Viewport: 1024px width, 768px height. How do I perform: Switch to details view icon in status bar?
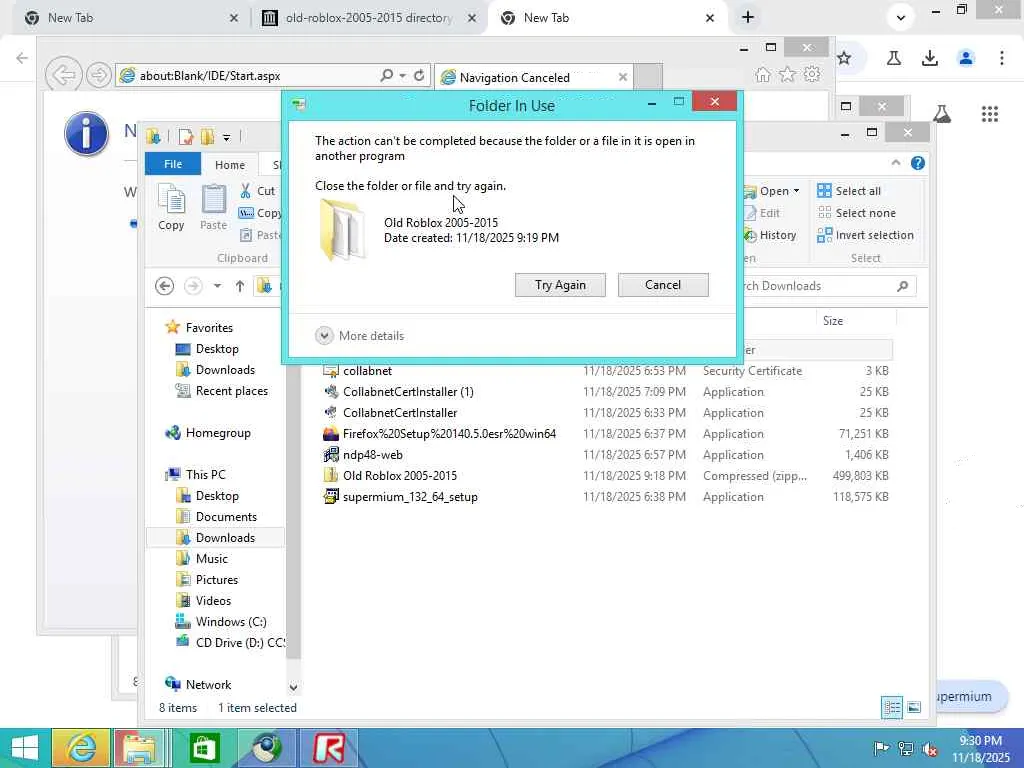[891, 707]
